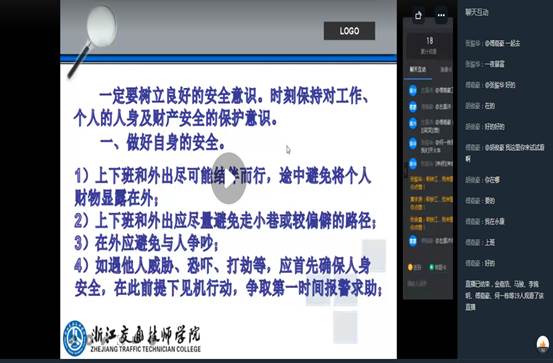The width and height of the screenshot is (553, 363).
Task: Click the floating avatar in the bottom-right corner
Action: pos(543,344)
